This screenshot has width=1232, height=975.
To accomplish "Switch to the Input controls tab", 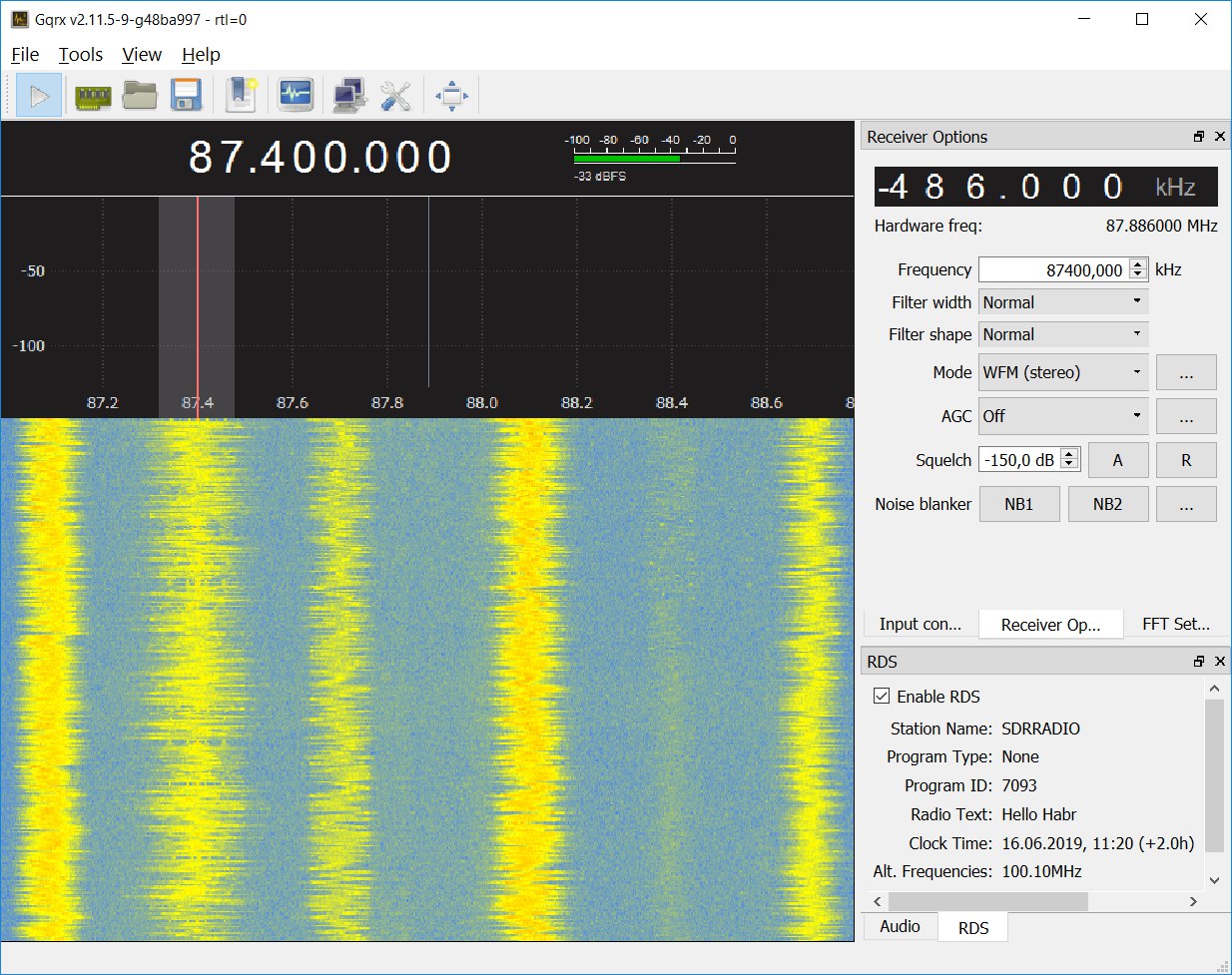I will click(921, 624).
